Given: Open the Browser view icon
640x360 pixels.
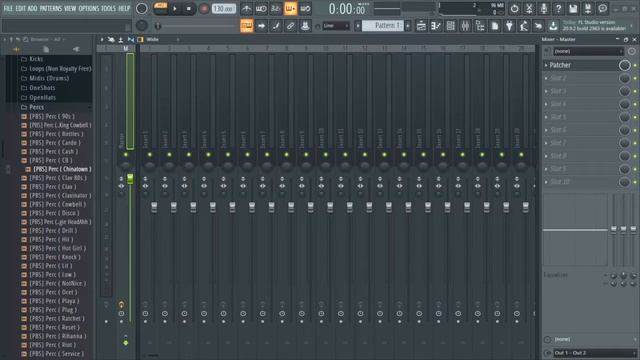Looking at the screenshot, I should pyautogui.click(x=480, y=26).
